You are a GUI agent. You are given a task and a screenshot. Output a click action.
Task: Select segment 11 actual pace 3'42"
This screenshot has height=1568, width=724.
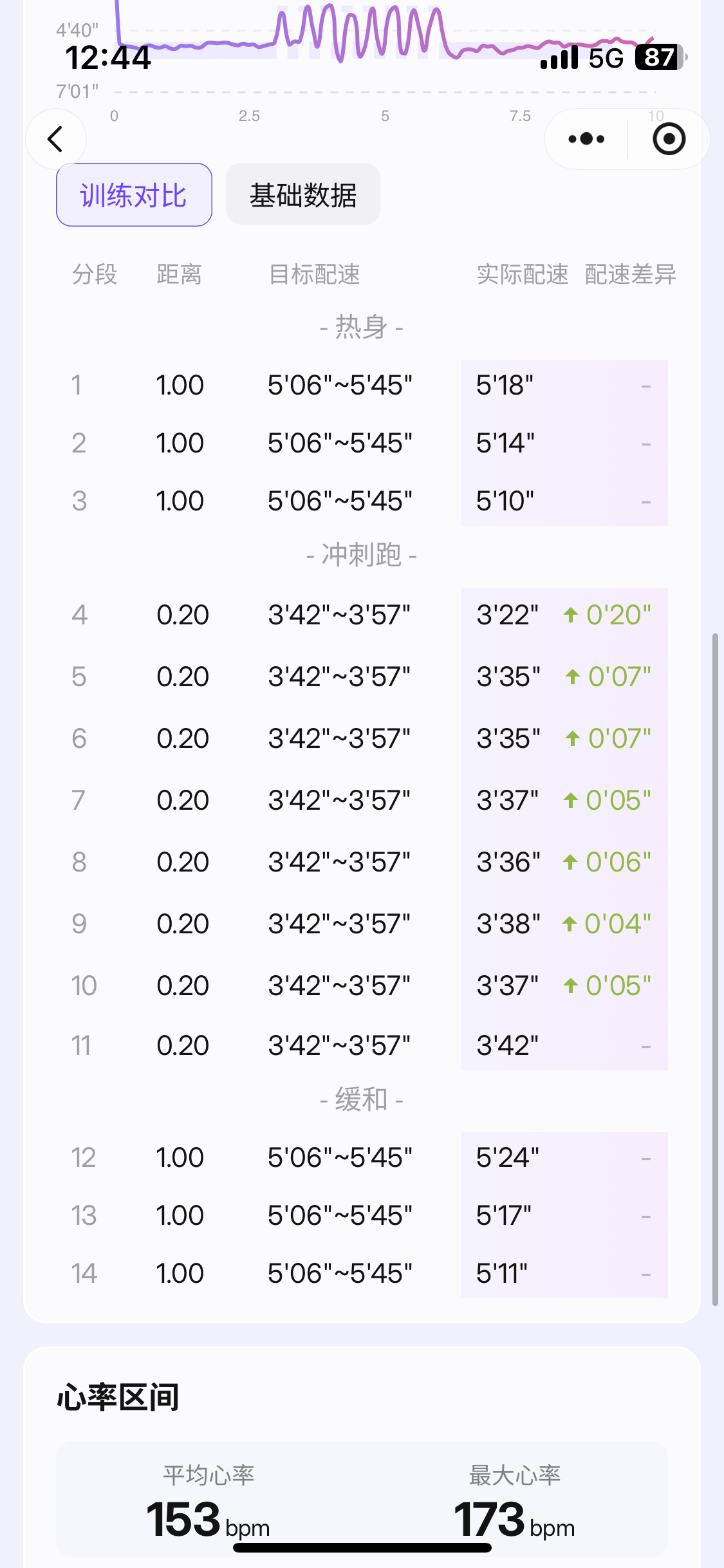[507, 1046]
